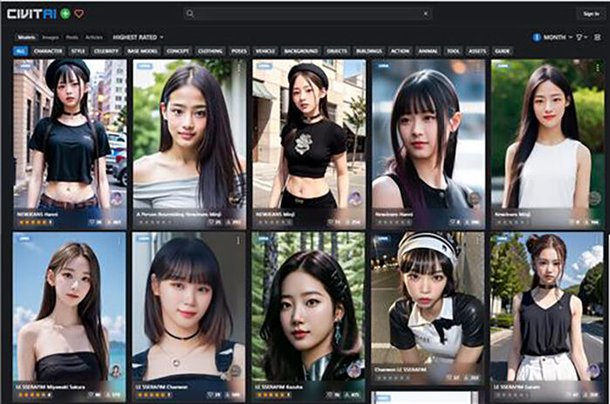Switch to the Images tab
Screen dimensions: 610x404
(x=50, y=37)
